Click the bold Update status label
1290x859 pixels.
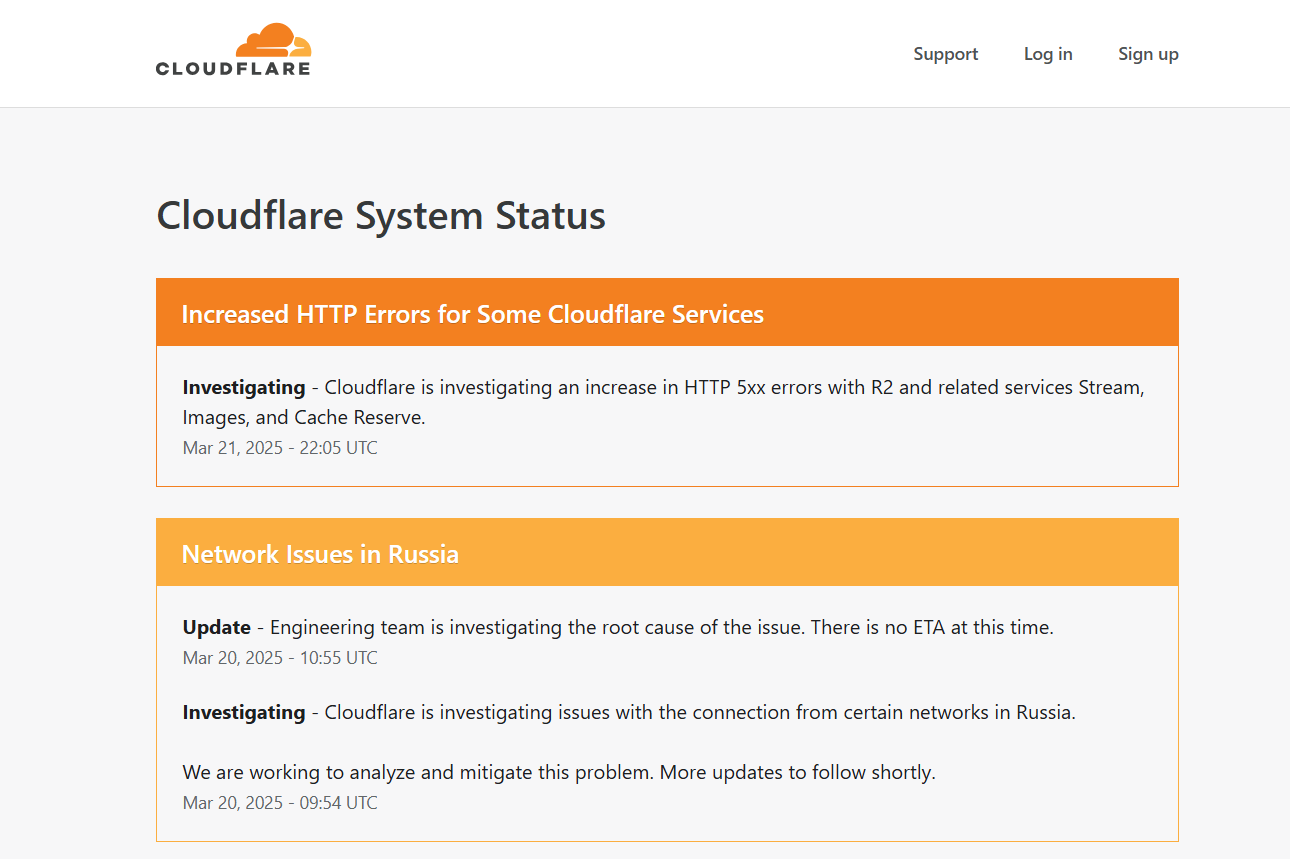pyautogui.click(x=216, y=628)
